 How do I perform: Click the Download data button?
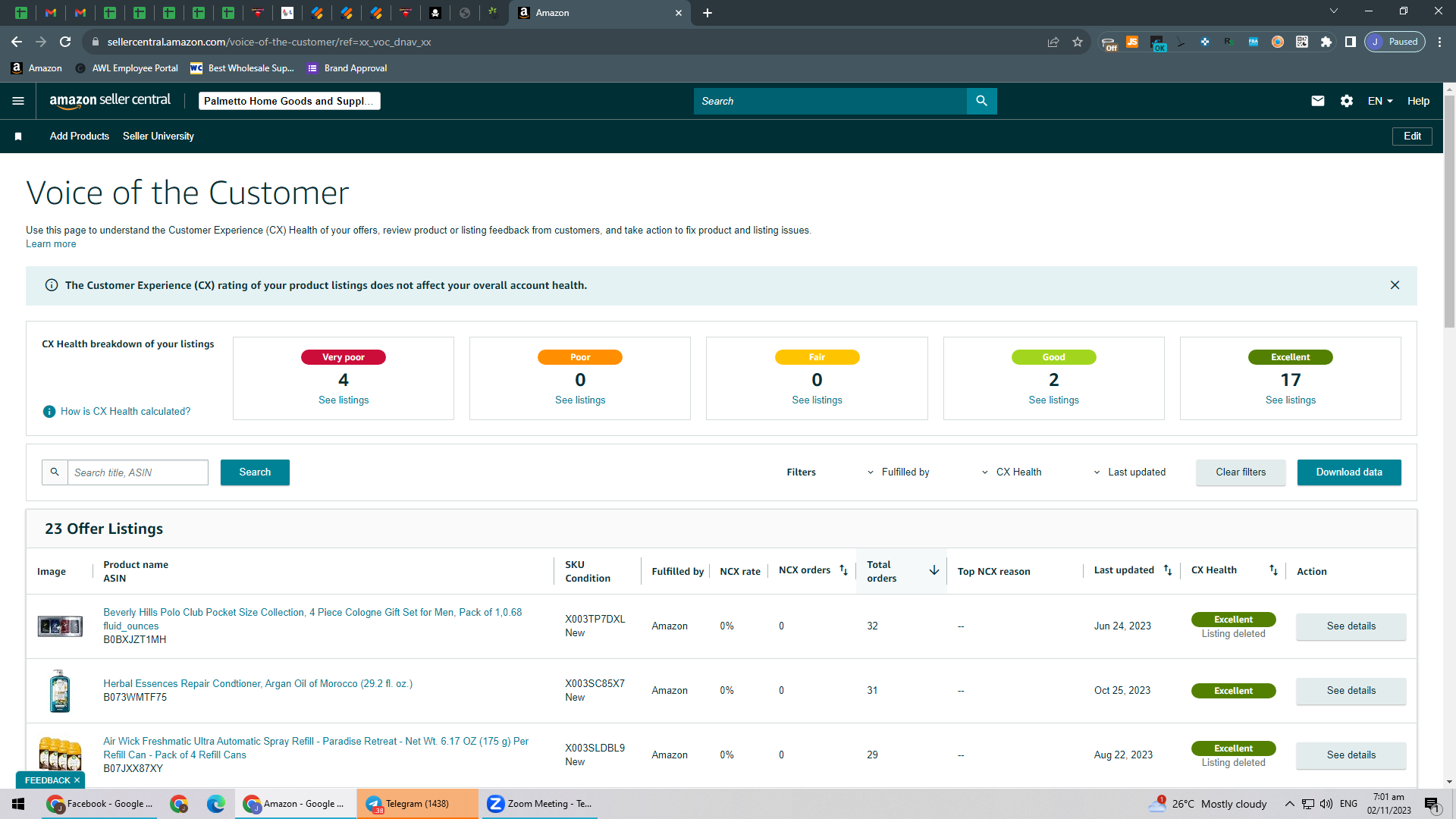click(x=1349, y=472)
